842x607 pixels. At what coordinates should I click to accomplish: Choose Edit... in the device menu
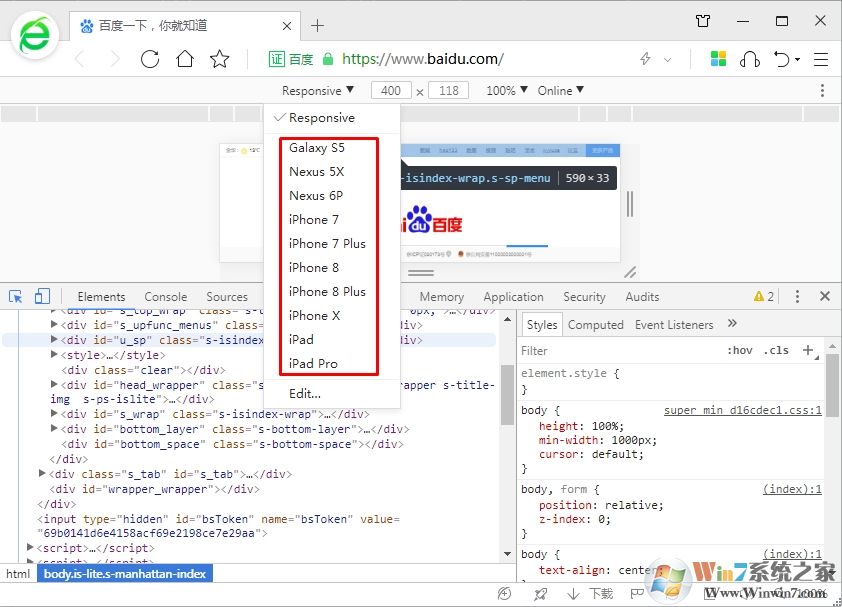coord(305,393)
